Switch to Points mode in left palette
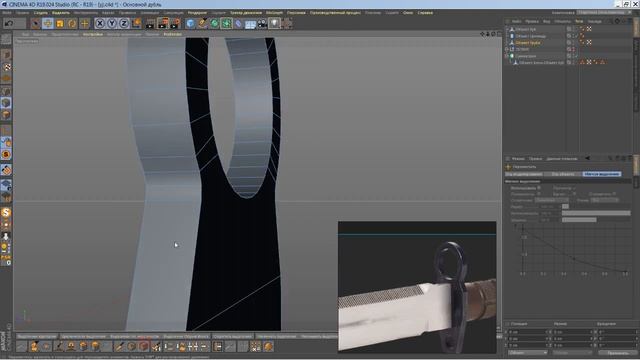The image size is (640, 360). pos(6,91)
